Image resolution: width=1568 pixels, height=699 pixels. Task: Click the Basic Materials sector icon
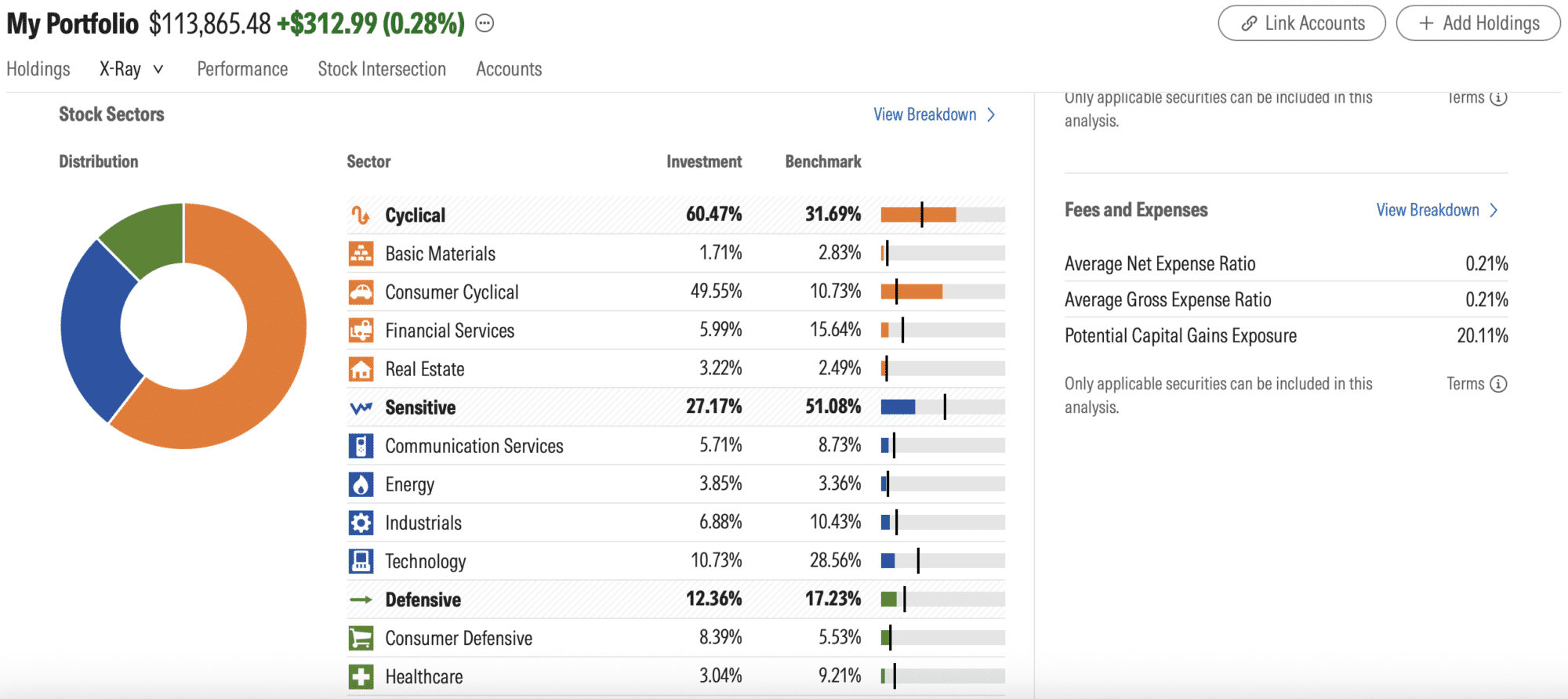coord(361,253)
